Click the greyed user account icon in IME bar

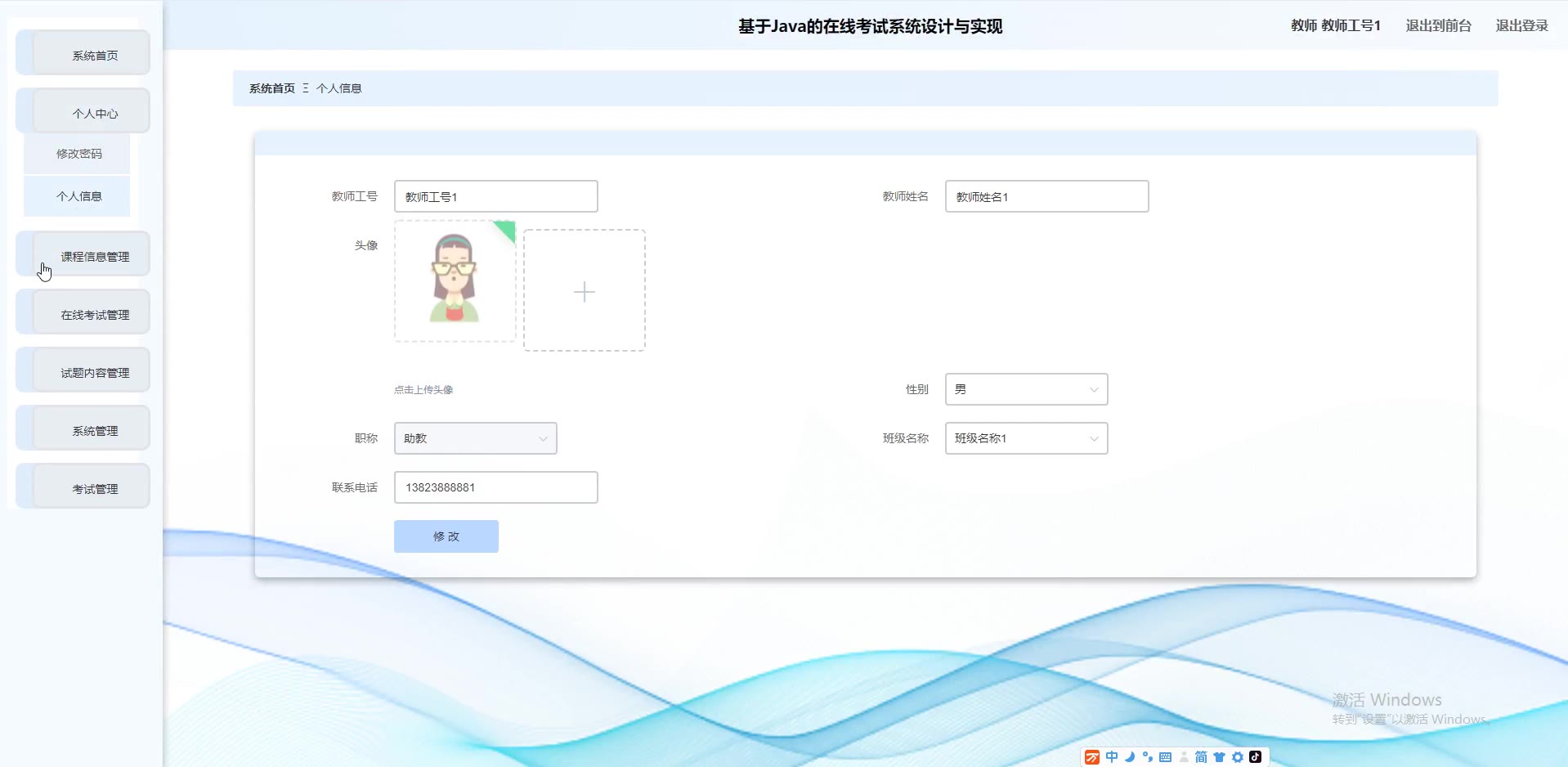(1184, 757)
